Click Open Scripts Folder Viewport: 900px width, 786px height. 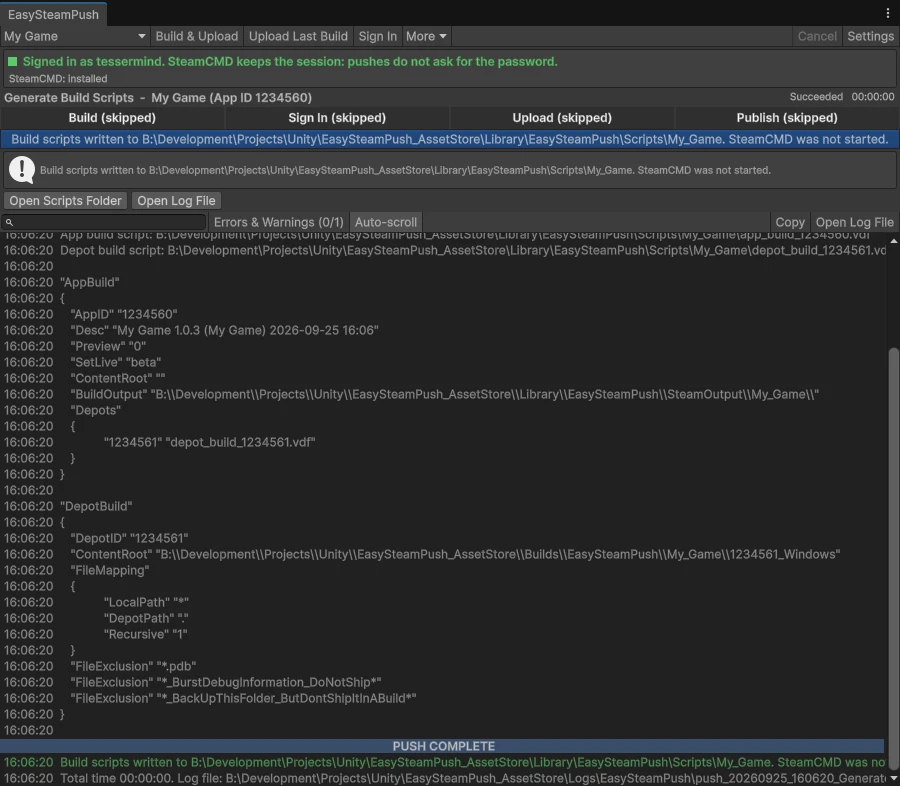coord(65,200)
